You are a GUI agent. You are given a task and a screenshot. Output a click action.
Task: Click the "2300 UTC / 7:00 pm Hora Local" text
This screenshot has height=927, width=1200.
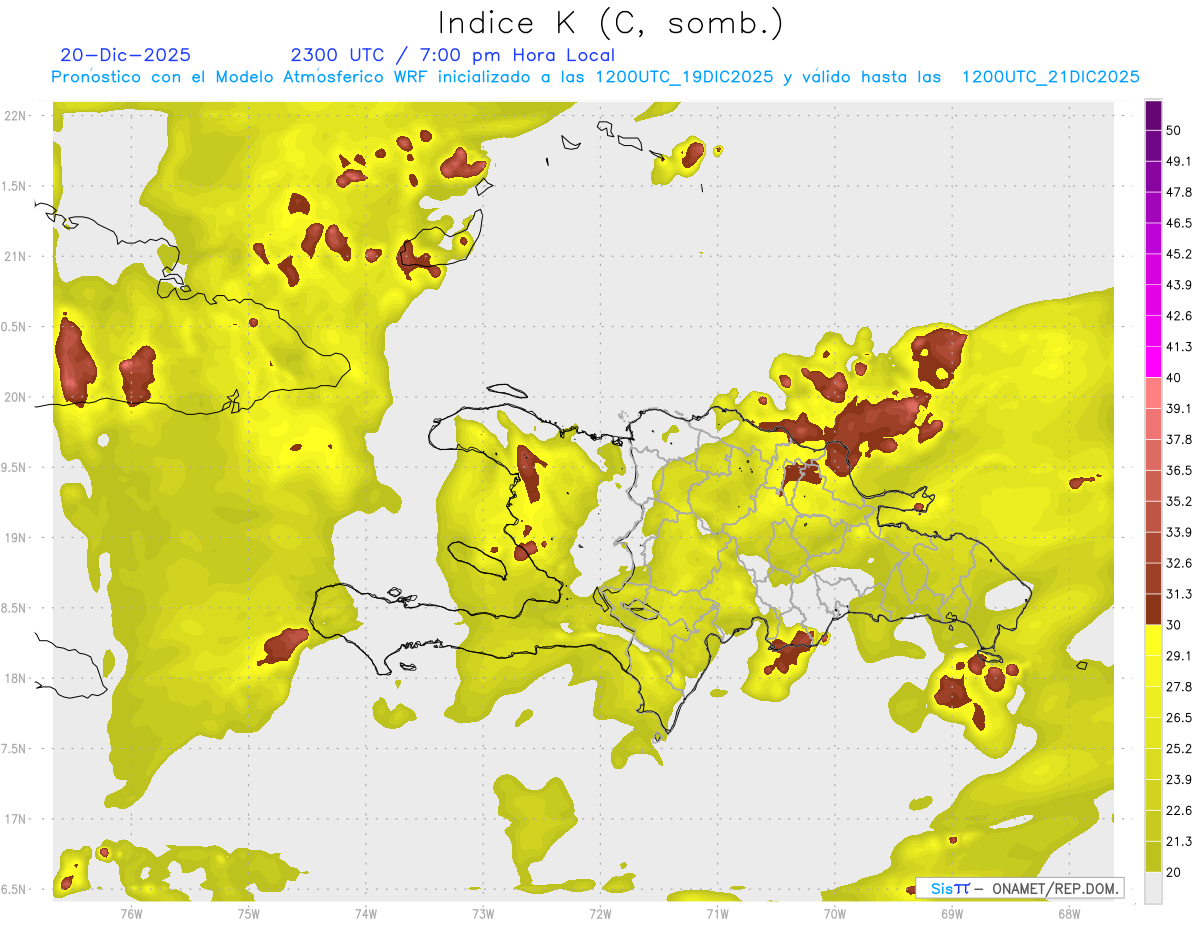point(452,55)
